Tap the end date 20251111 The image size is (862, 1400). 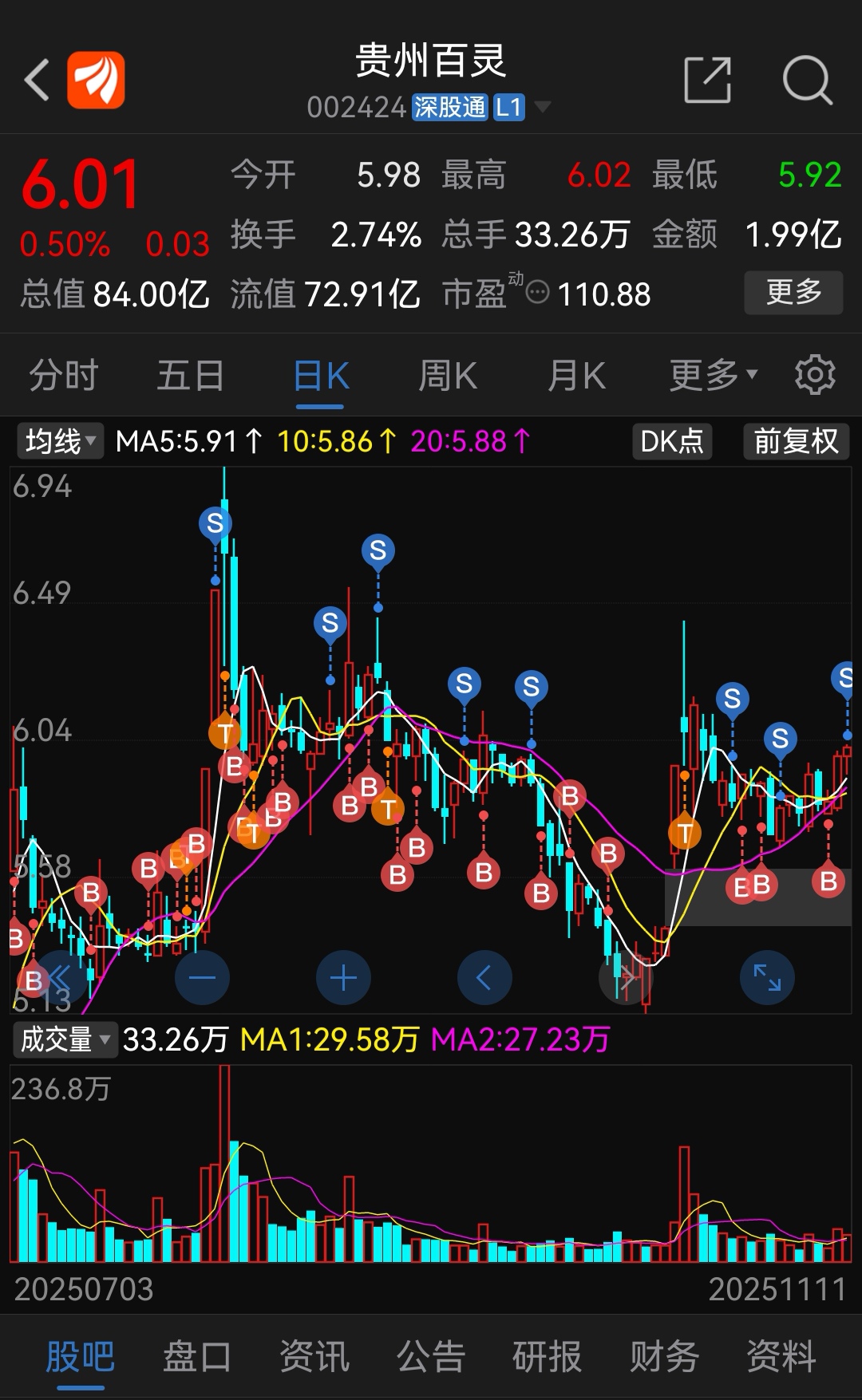(777, 1289)
